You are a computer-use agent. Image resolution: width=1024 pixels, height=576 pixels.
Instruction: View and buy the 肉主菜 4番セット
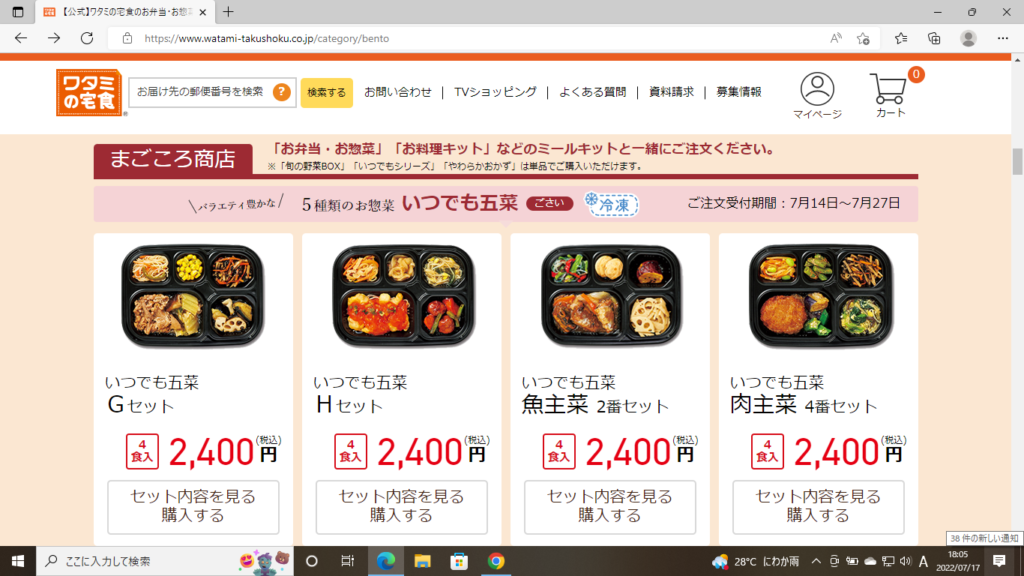point(818,507)
